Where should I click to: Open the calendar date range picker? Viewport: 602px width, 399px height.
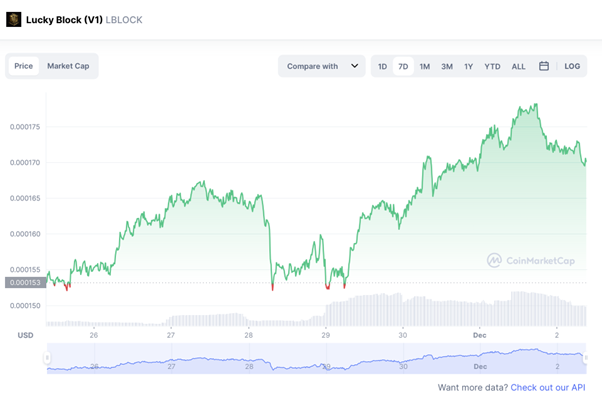coord(544,66)
